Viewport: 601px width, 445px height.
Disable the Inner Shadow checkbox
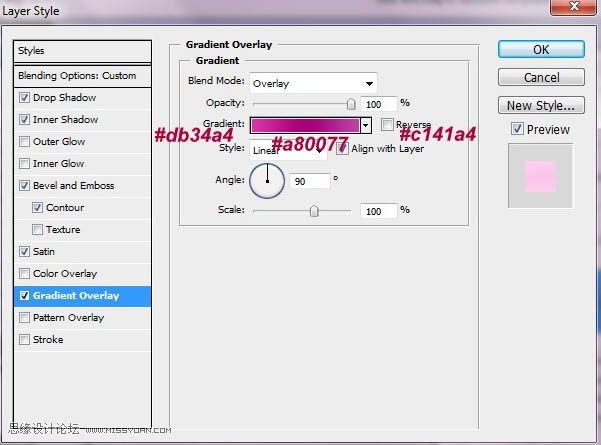[24, 120]
